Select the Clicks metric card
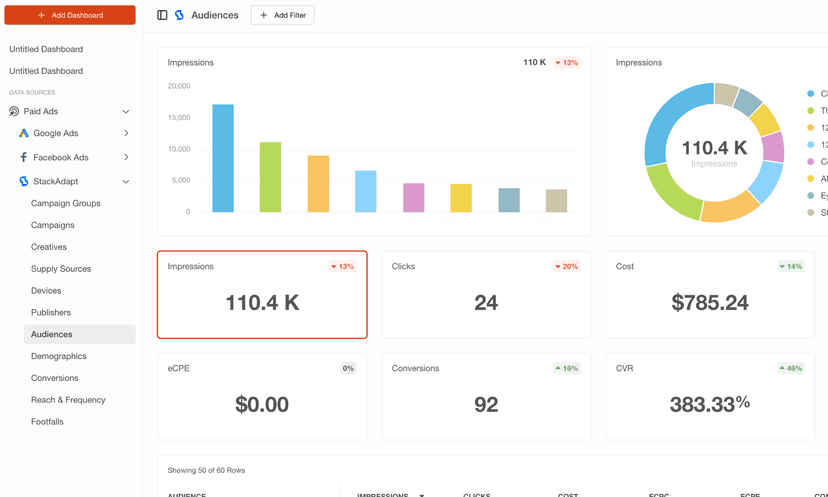 pos(486,295)
